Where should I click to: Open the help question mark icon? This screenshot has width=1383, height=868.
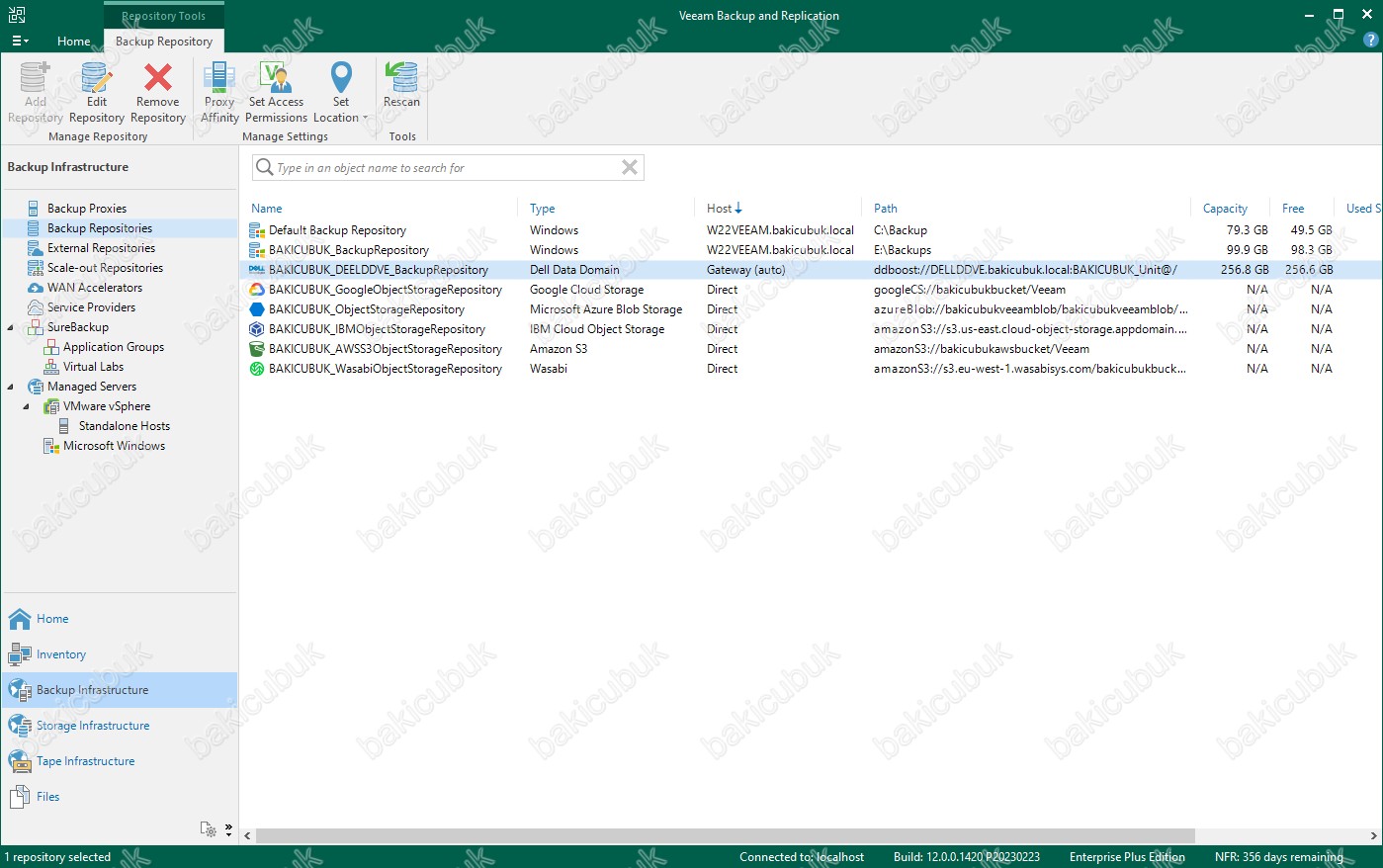(1370, 41)
